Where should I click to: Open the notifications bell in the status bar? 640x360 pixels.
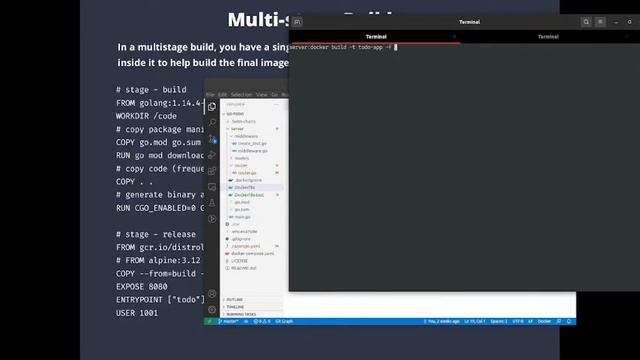tap(569, 322)
